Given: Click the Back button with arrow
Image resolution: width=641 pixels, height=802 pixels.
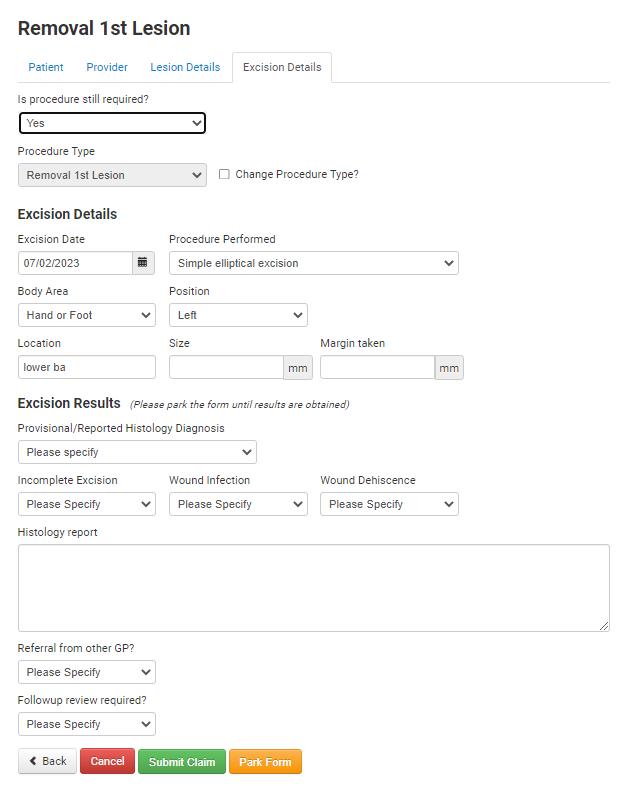Looking at the screenshot, I should [48, 761].
